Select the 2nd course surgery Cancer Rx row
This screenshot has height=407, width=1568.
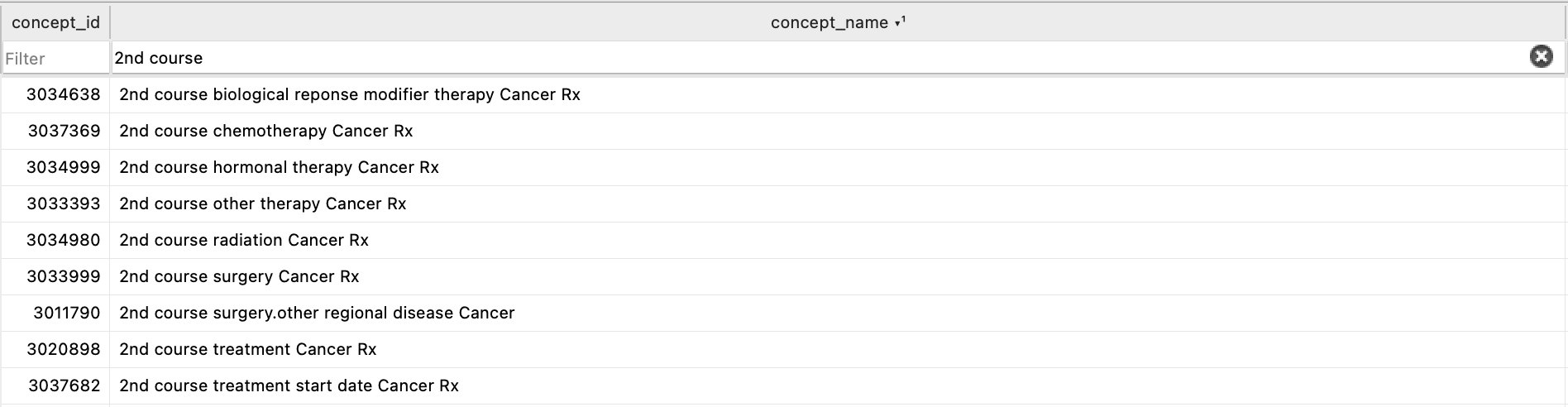[784, 276]
